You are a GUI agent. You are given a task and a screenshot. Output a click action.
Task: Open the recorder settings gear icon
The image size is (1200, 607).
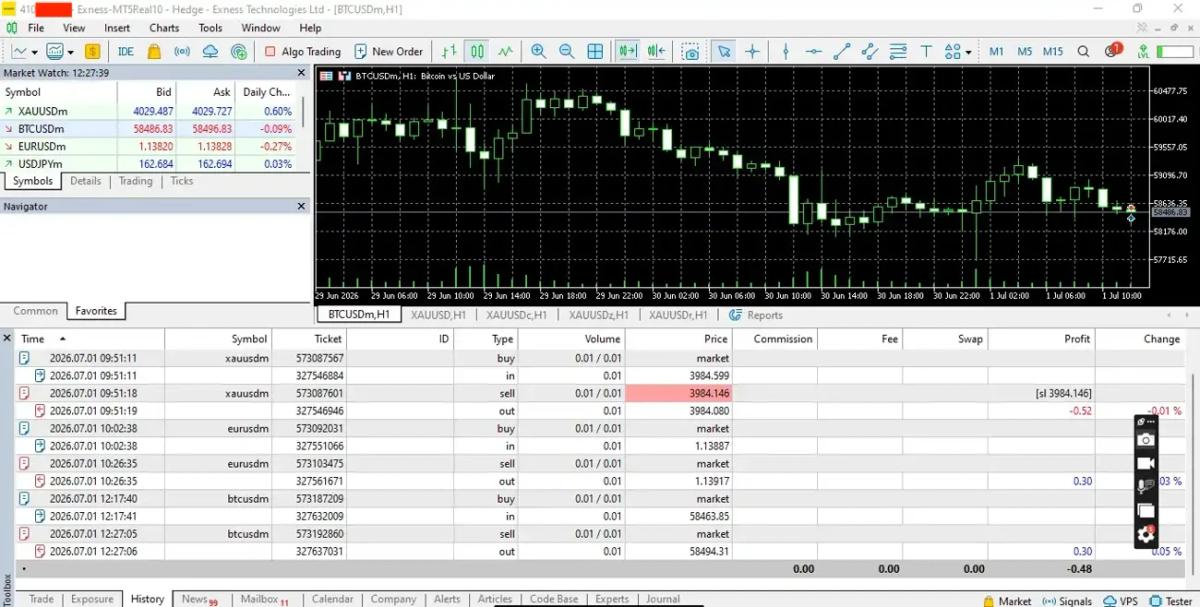[1146, 535]
